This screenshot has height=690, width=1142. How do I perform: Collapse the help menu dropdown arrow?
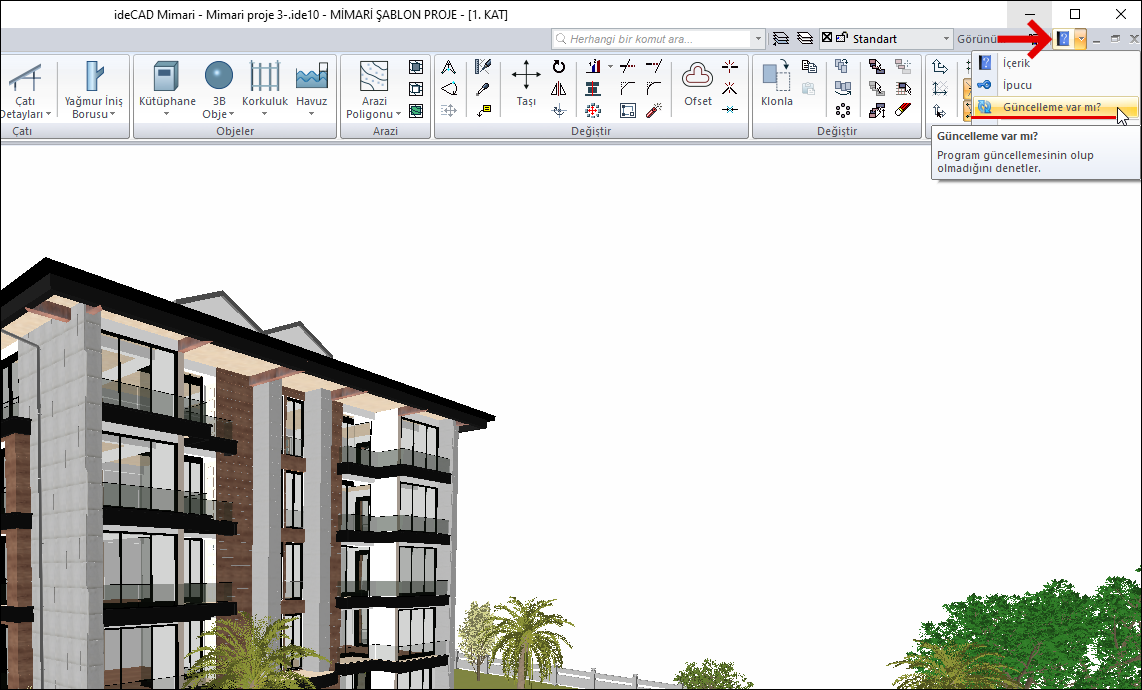click(x=1080, y=39)
